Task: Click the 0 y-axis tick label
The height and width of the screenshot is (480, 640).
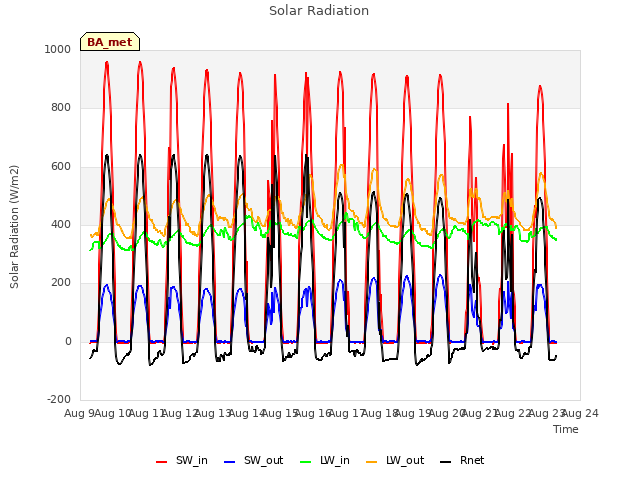Action: [x=68, y=342]
